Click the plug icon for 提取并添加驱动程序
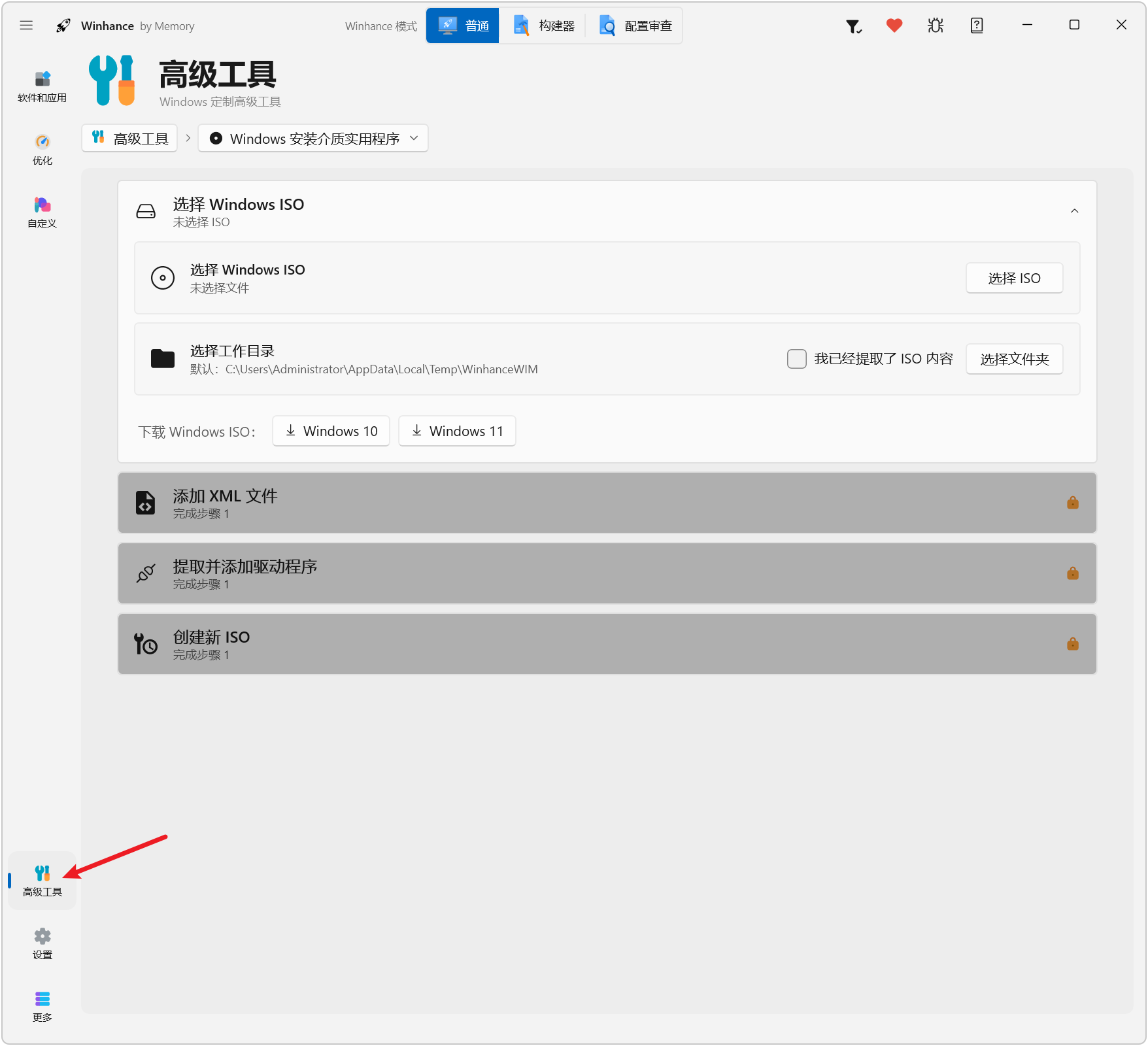 146,573
